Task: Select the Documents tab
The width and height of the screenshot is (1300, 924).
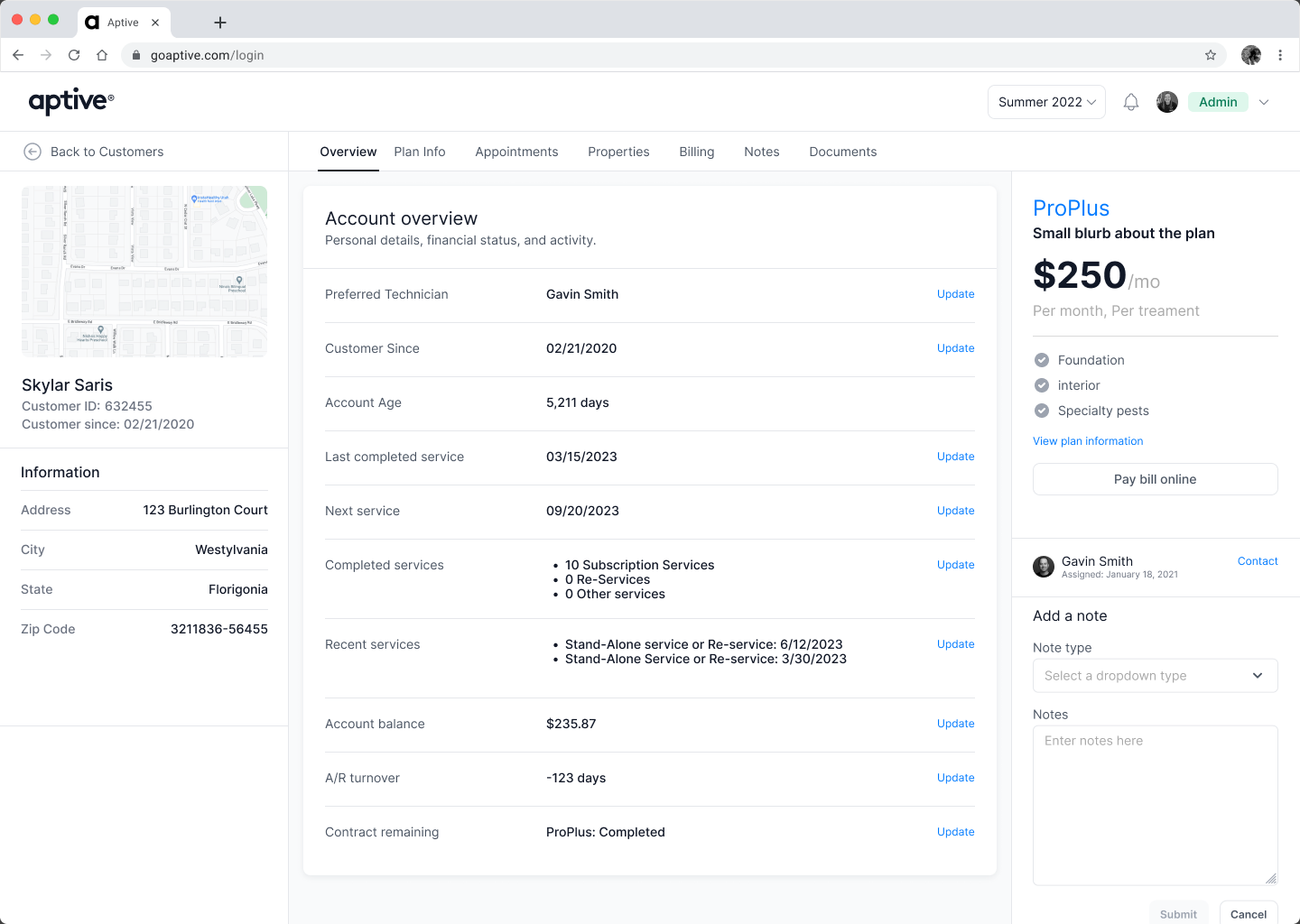Action: tap(843, 152)
